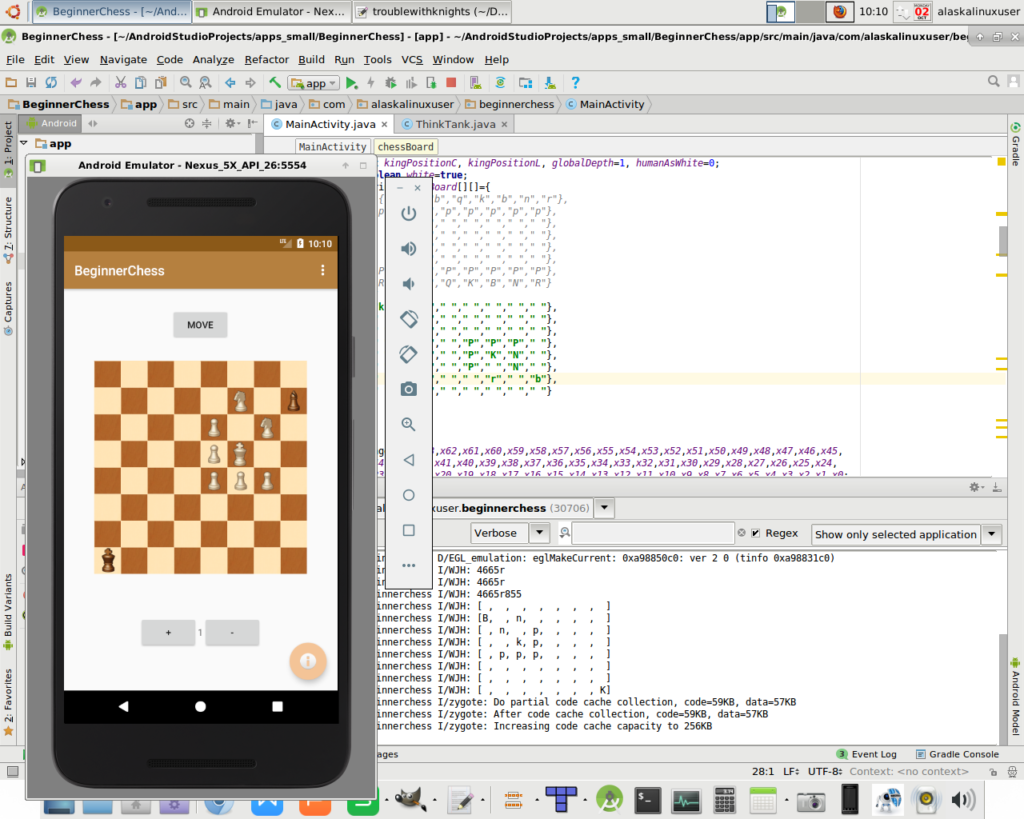1024x819 pixels.
Task: Click the green Run app button
Action: click(352, 83)
